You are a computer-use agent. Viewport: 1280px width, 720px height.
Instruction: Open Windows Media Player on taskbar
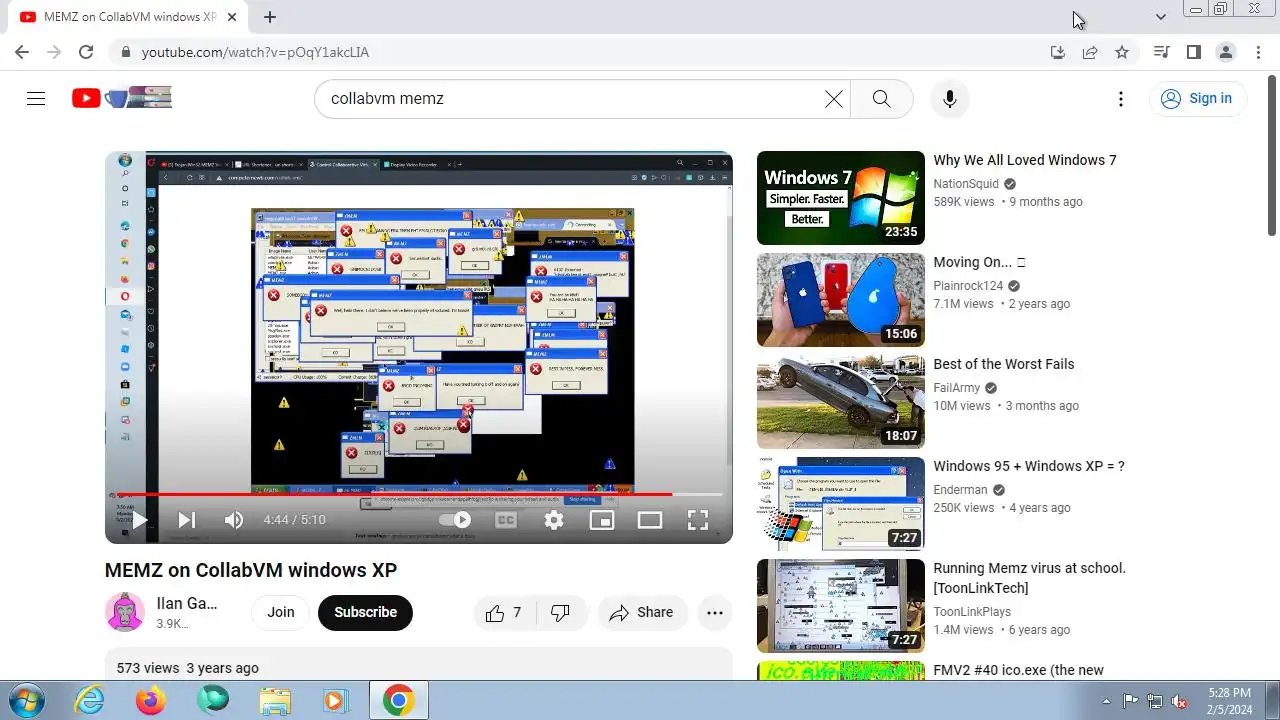[337, 701]
